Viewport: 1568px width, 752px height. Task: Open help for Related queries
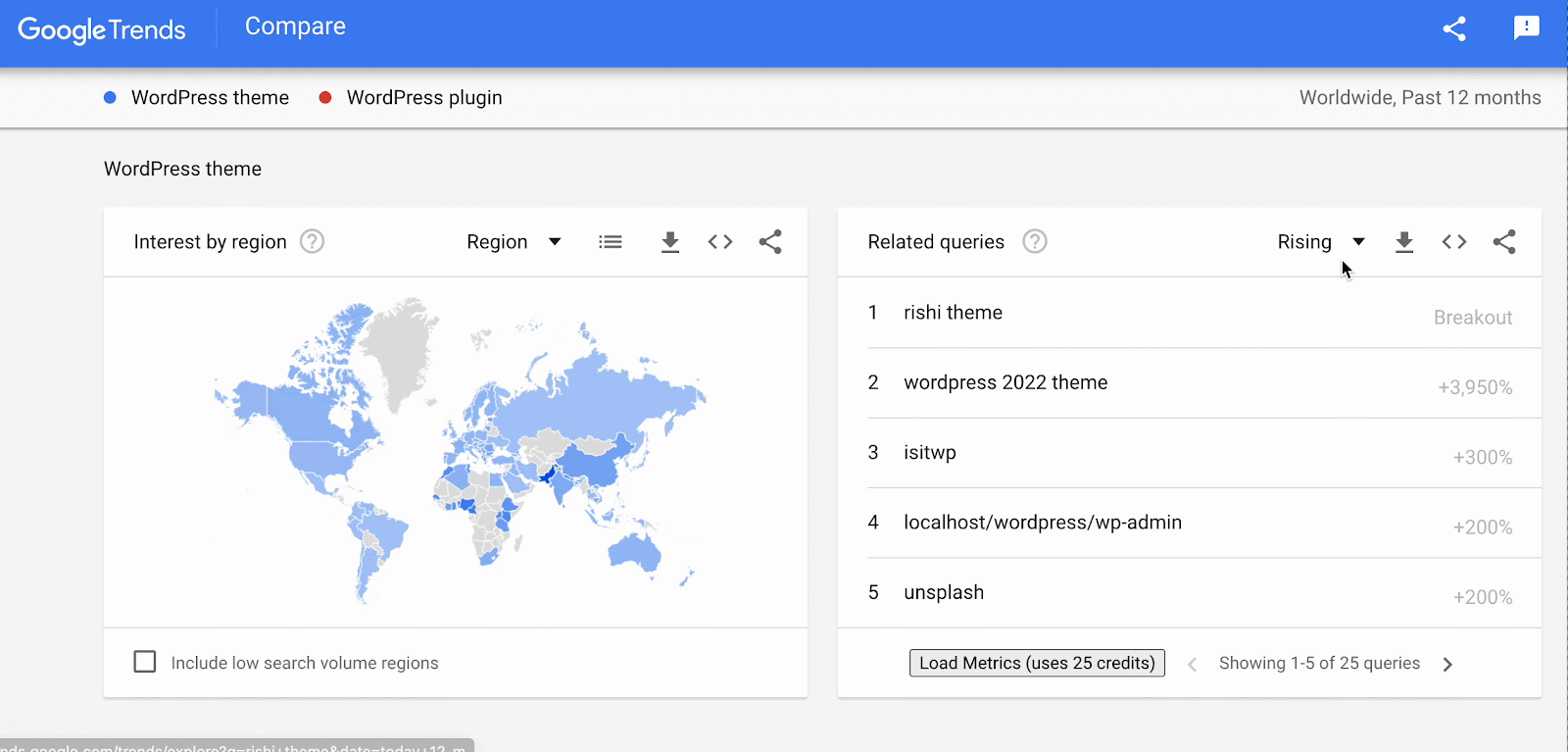(1035, 241)
